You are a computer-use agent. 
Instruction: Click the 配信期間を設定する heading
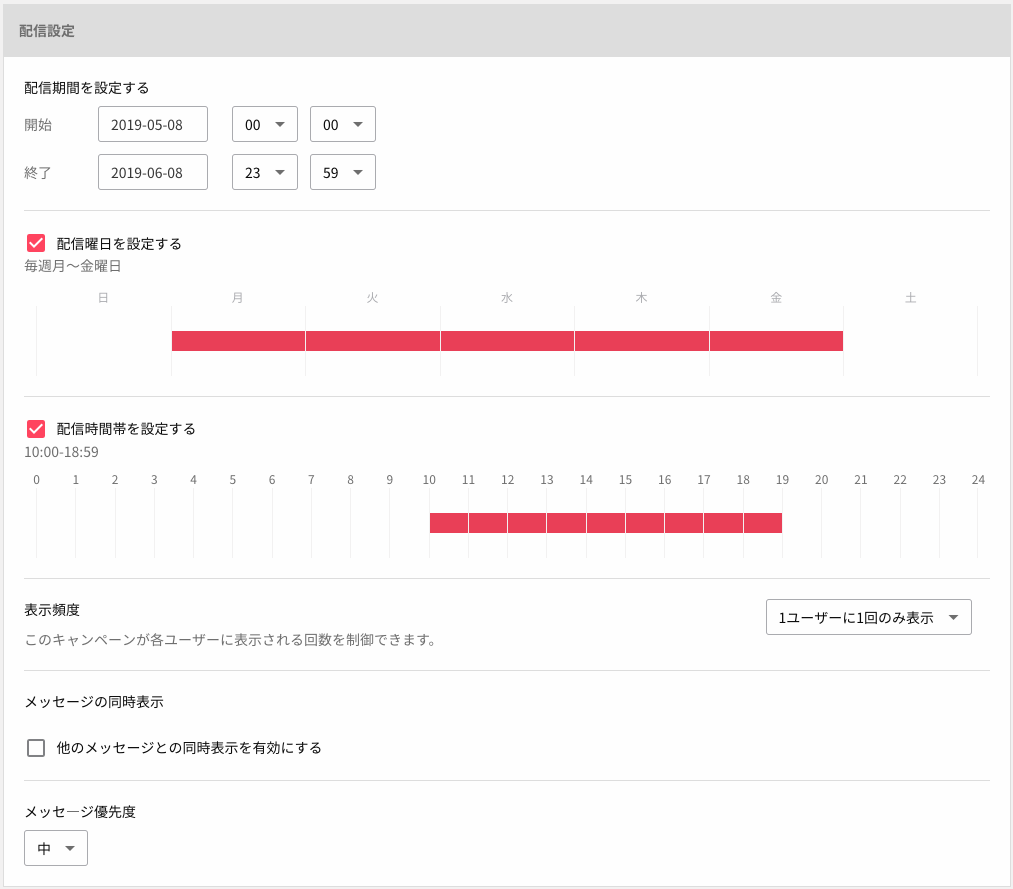coord(87,87)
